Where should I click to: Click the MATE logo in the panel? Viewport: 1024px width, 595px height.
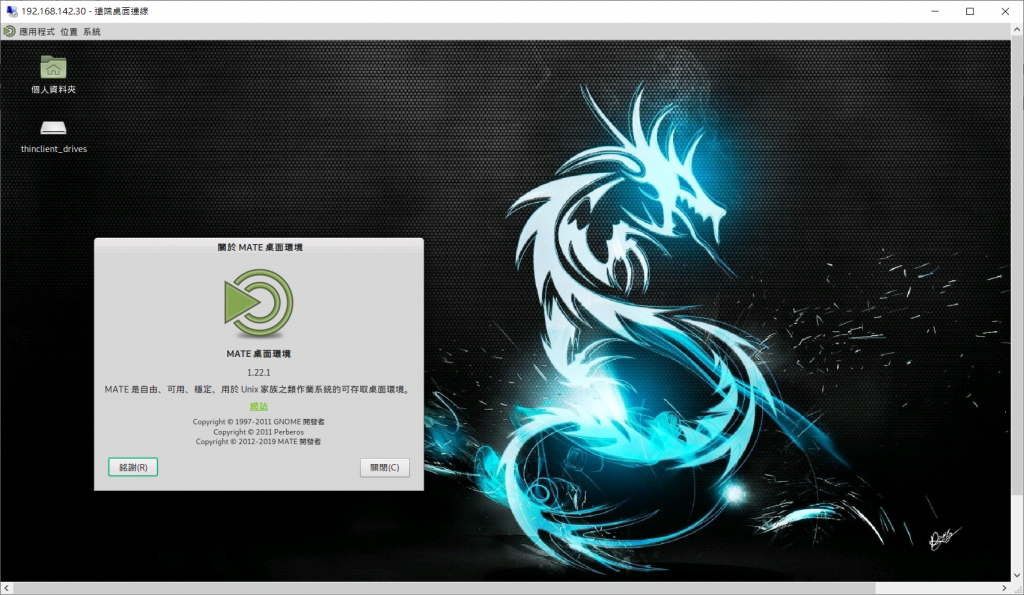(9, 31)
